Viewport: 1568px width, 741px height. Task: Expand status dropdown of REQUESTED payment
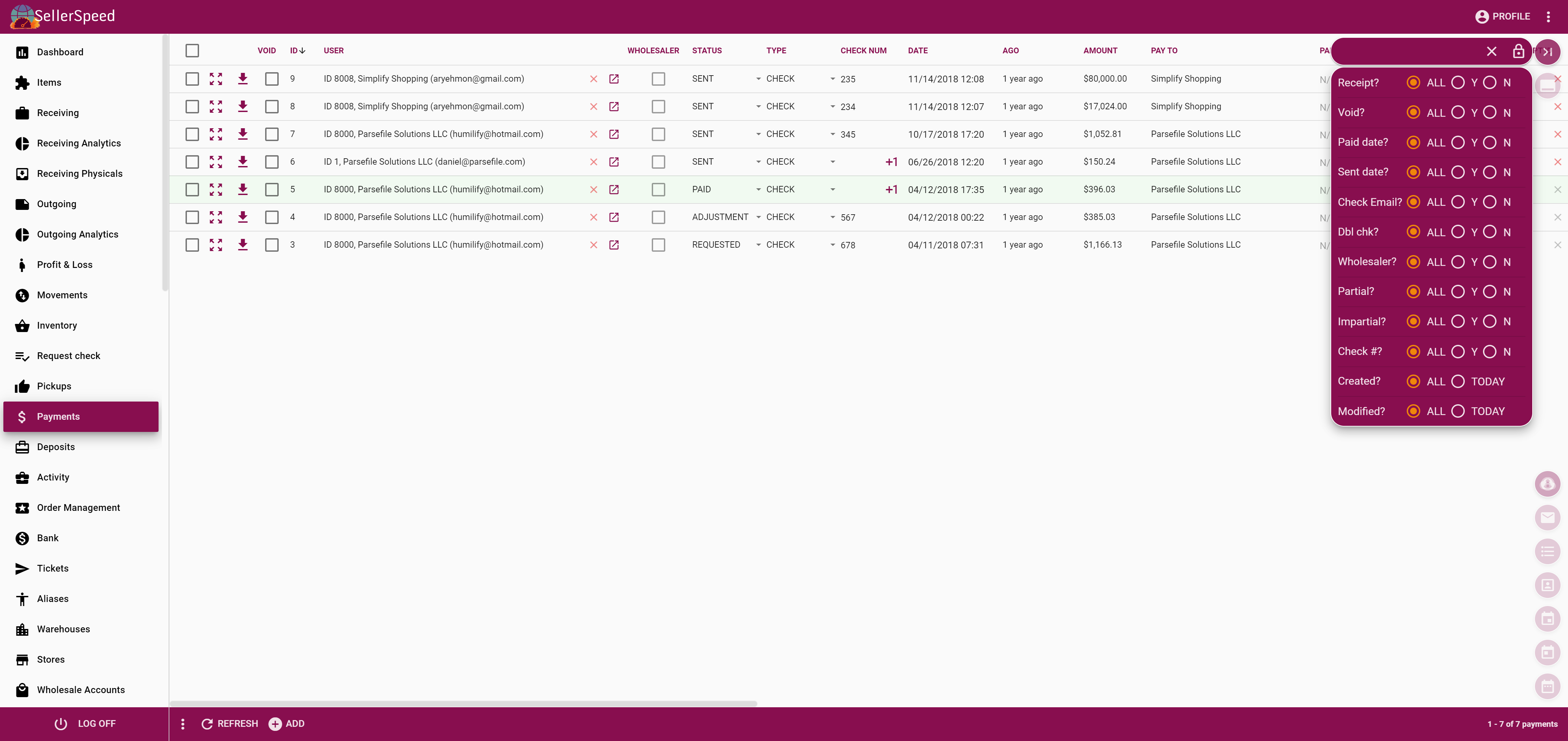(x=758, y=245)
